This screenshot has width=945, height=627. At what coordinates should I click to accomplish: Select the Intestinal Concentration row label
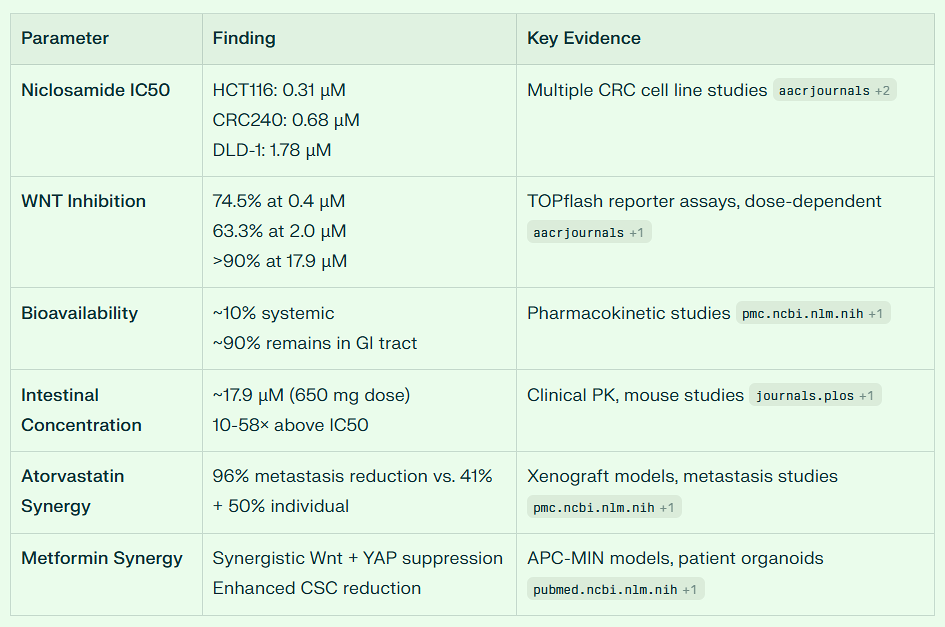point(81,410)
